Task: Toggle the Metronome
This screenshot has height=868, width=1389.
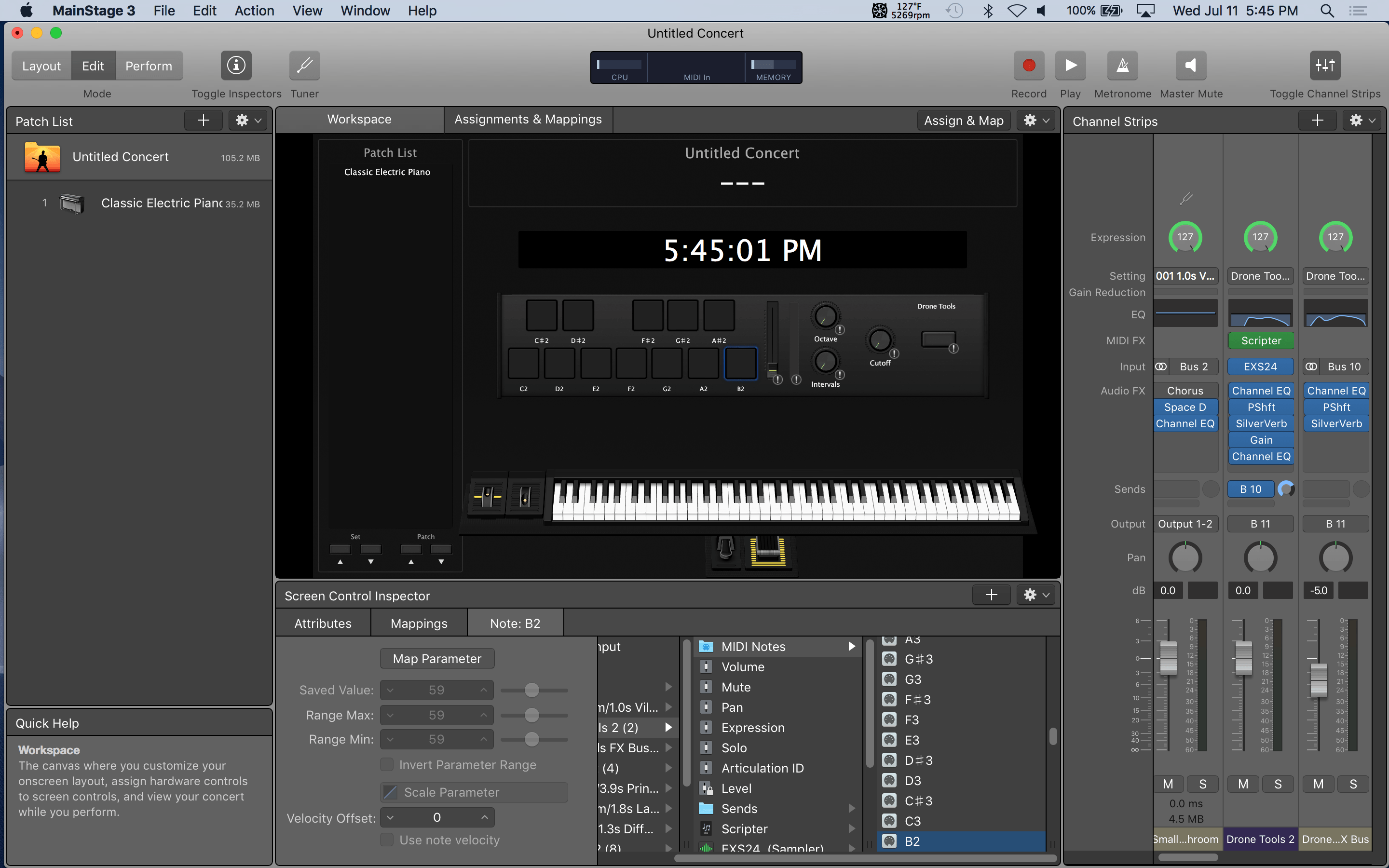Action: pos(1122,66)
